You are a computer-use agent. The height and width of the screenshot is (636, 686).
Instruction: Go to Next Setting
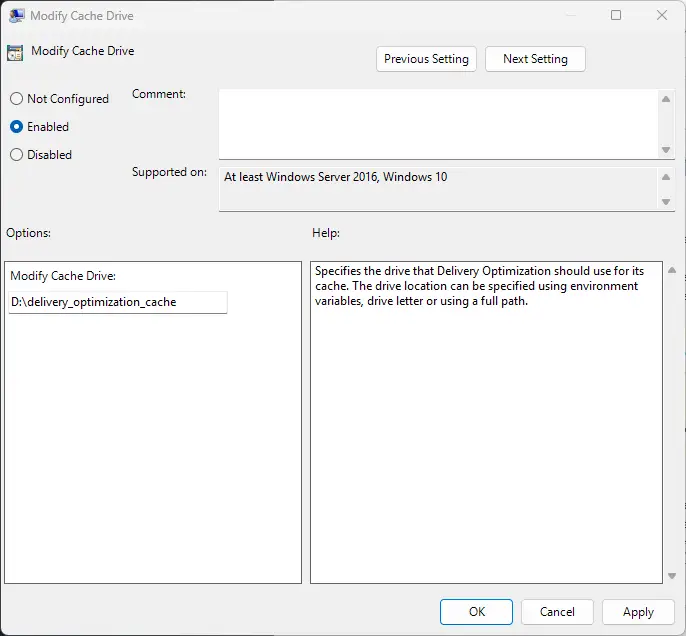point(535,59)
